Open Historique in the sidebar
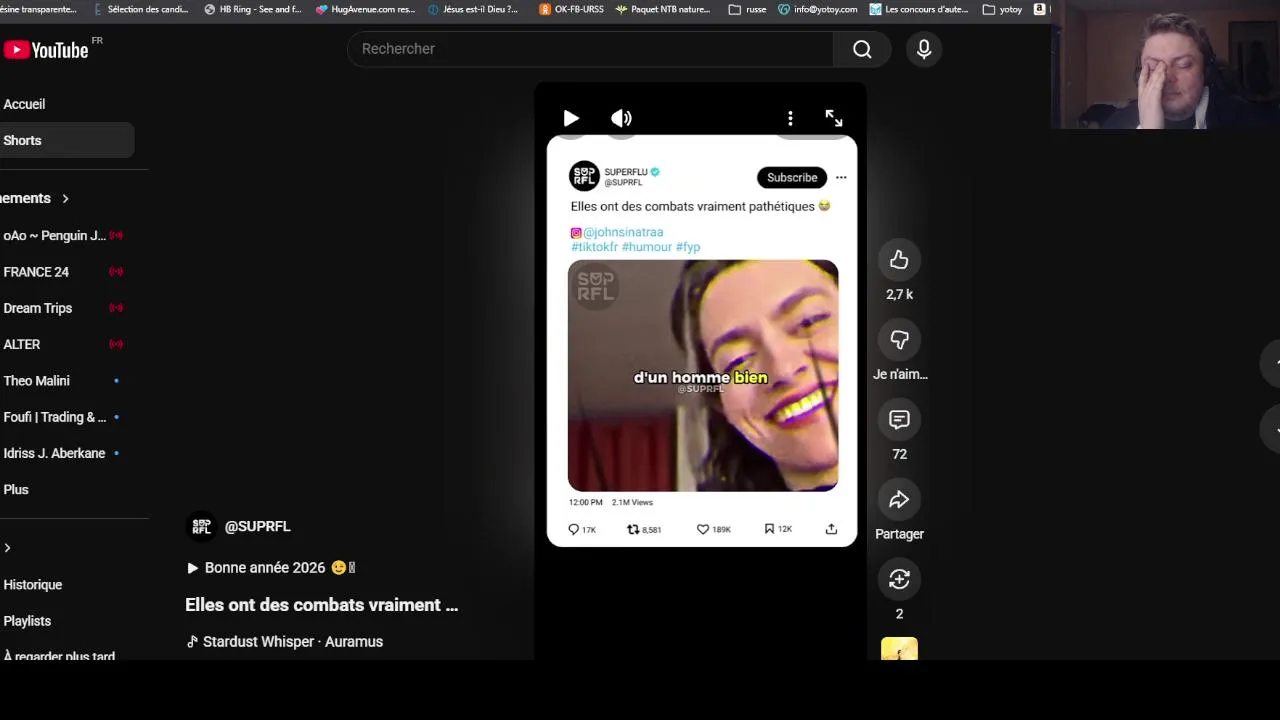1280x720 pixels. tap(32, 585)
